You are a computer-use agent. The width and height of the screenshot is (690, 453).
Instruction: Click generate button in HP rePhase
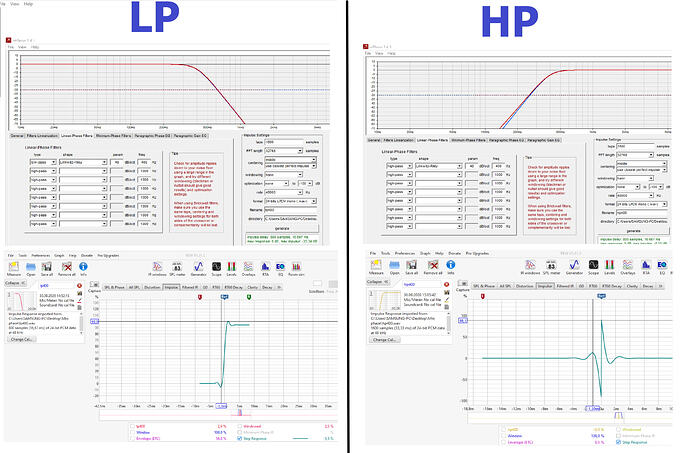coord(633,231)
